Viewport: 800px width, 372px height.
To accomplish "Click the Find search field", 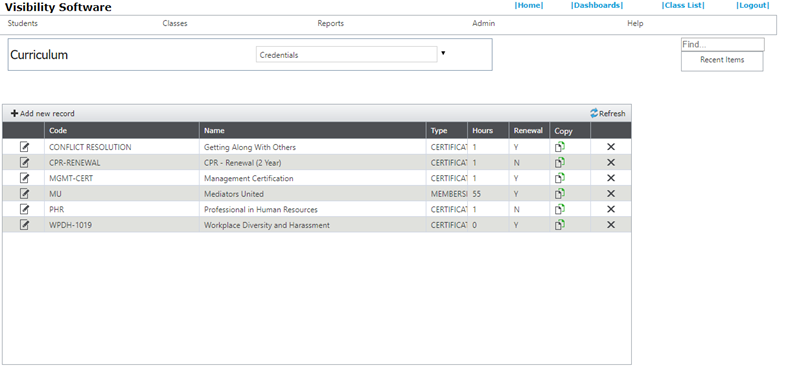I will [722, 44].
